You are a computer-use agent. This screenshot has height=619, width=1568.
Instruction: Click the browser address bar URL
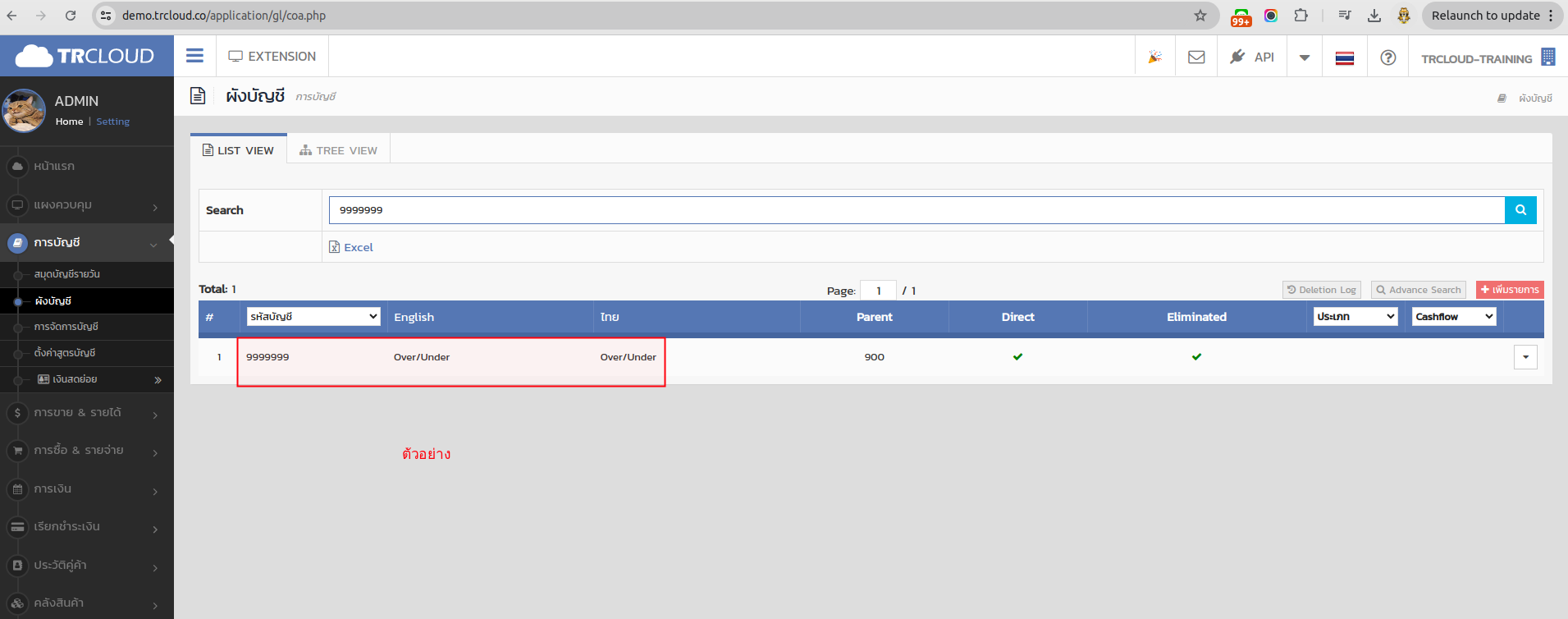[224, 16]
